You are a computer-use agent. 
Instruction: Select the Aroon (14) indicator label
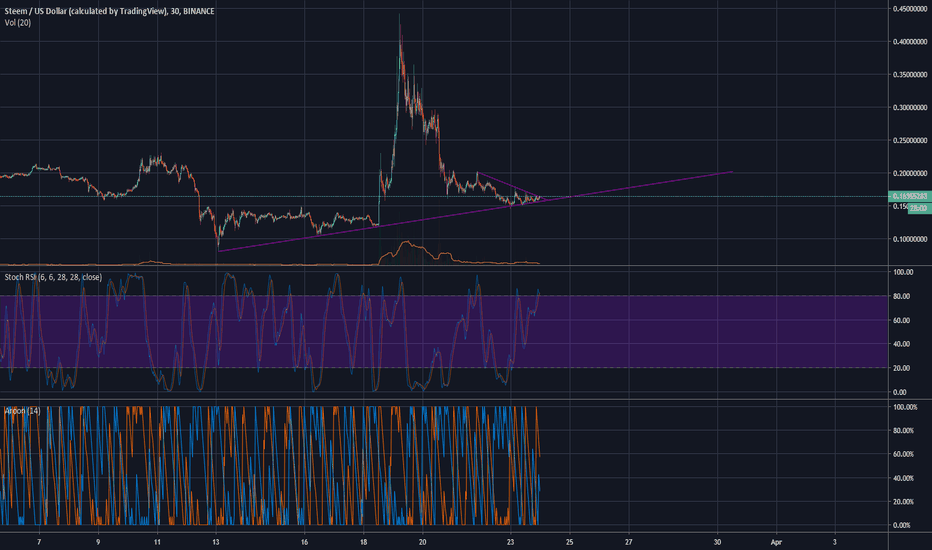22,411
